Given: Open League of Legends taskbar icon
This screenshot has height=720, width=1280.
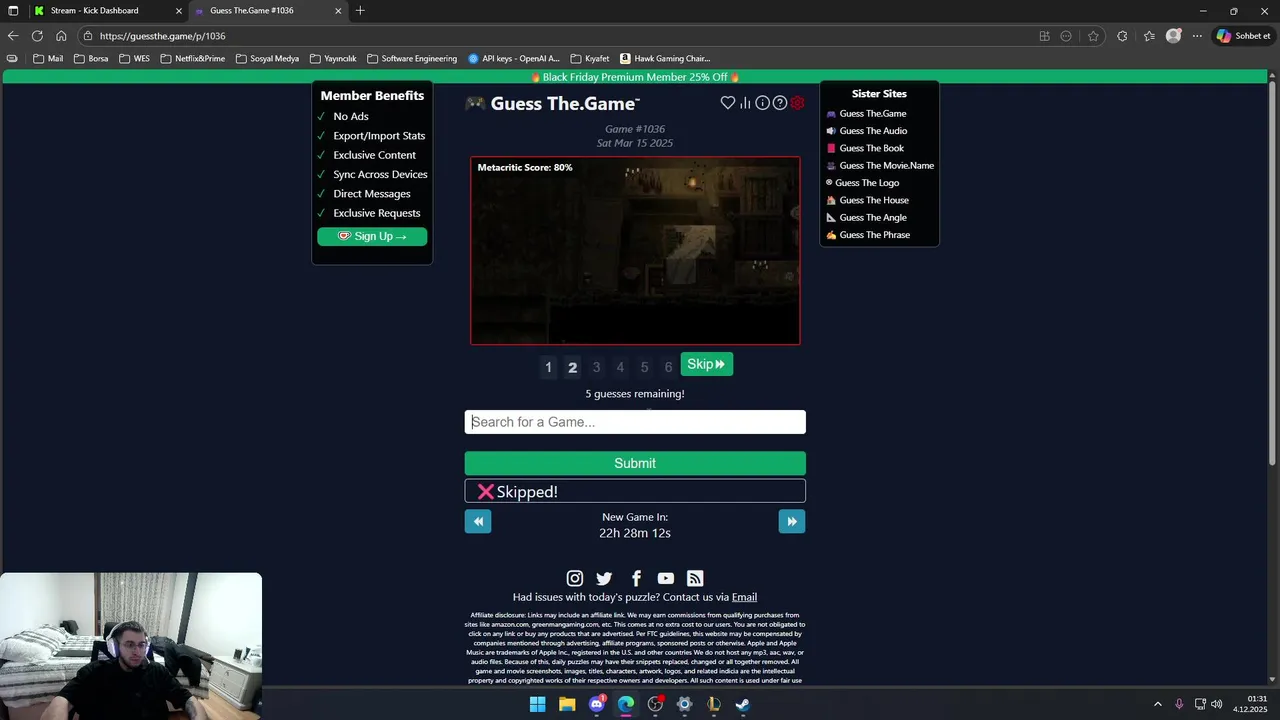Looking at the screenshot, I should tap(714, 704).
